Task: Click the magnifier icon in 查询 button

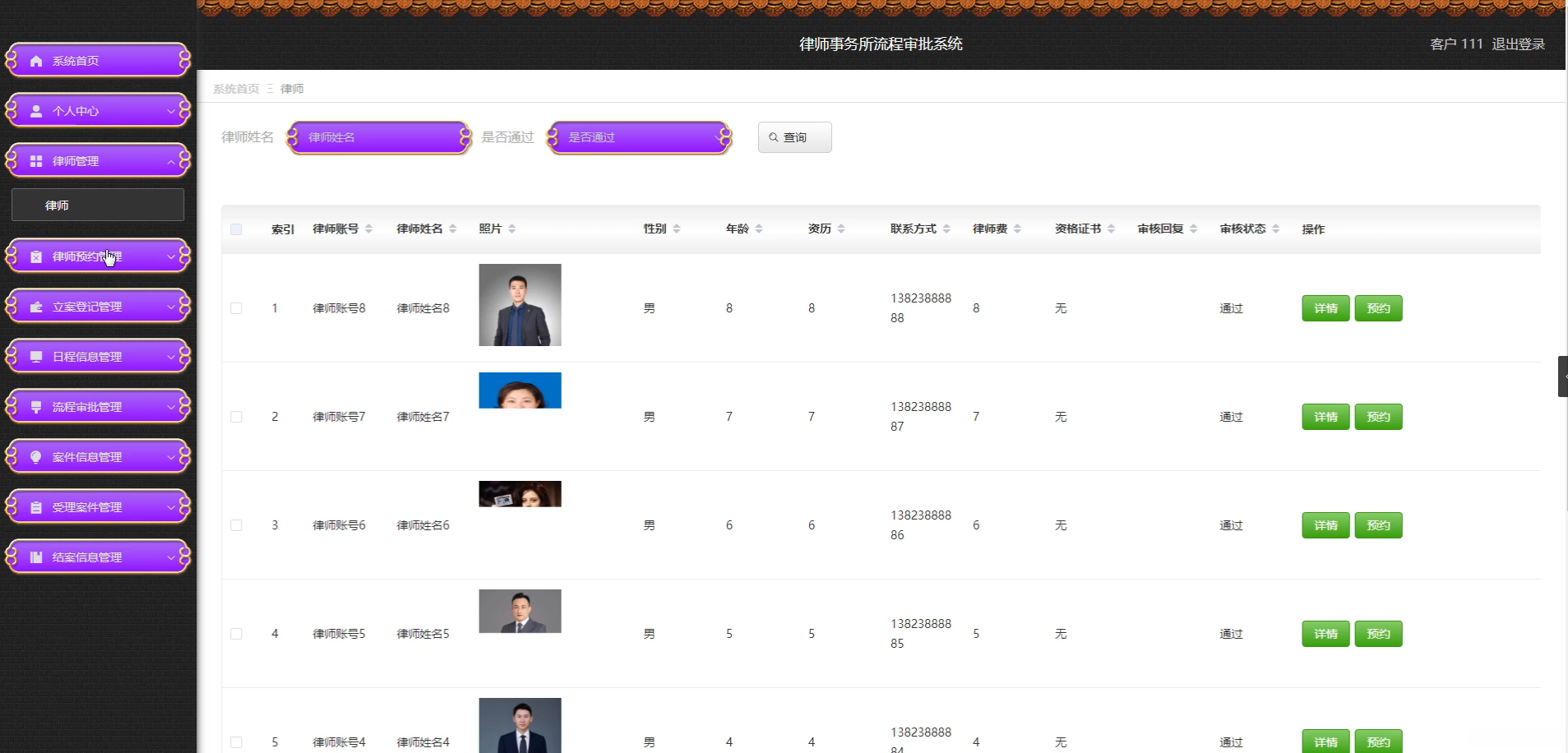Action: [774, 137]
